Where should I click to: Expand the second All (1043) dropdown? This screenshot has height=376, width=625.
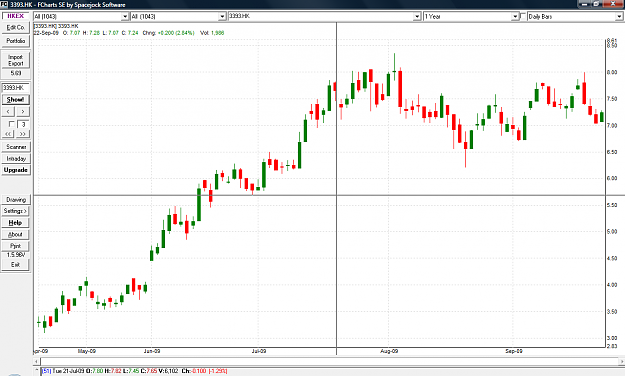pos(222,16)
